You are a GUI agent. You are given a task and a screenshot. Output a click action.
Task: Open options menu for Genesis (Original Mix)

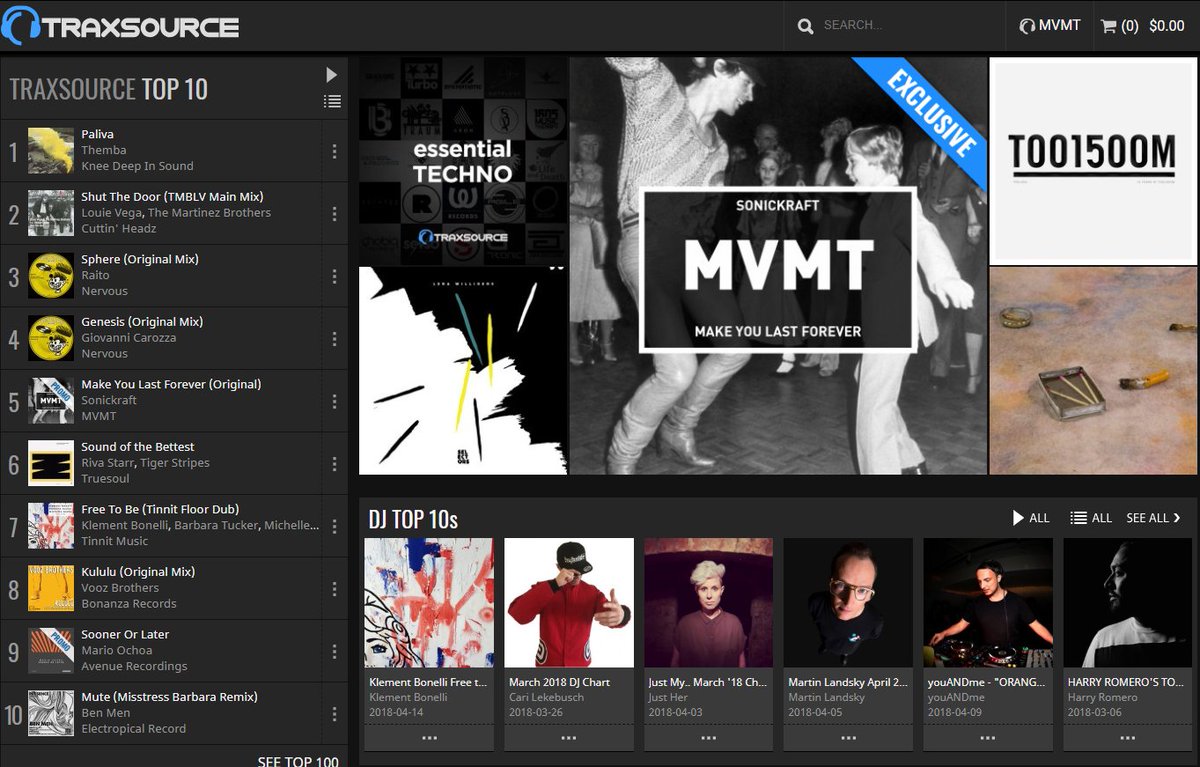click(x=334, y=338)
